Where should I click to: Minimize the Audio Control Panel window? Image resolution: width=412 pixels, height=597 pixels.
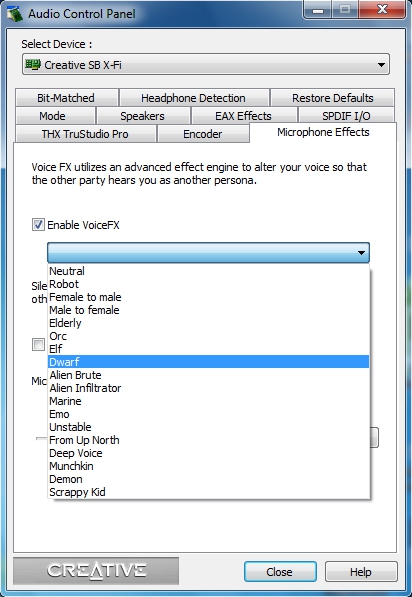(318, 9)
